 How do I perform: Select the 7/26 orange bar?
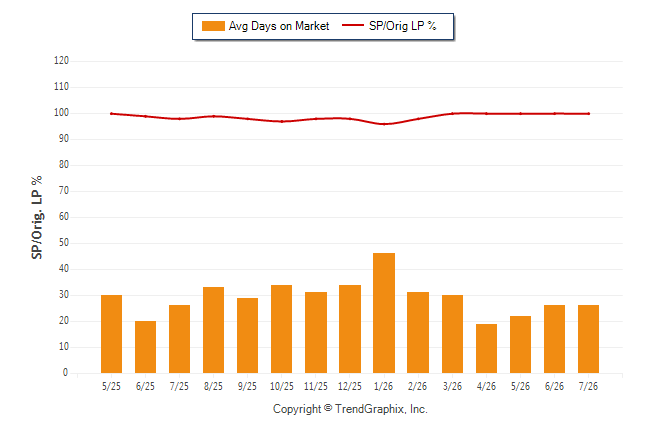click(588, 339)
